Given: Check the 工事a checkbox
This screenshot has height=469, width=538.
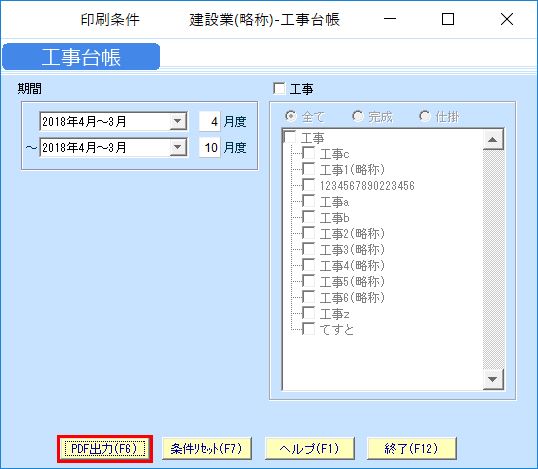Looking at the screenshot, I should pos(309,201).
